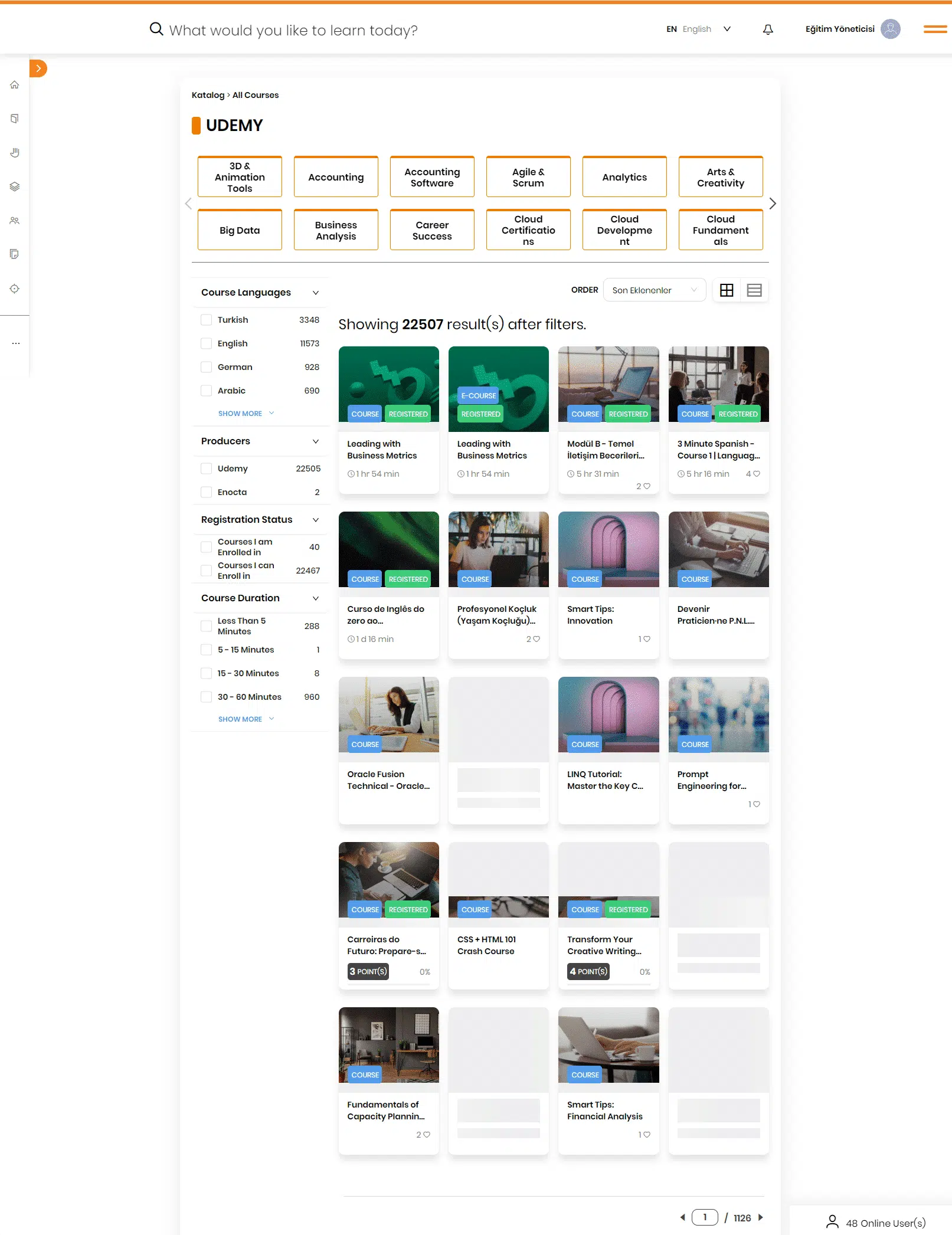Check the Arabic language filter
This screenshot has width=952, height=1235.
pyautogui.click(x=207, y=391)
